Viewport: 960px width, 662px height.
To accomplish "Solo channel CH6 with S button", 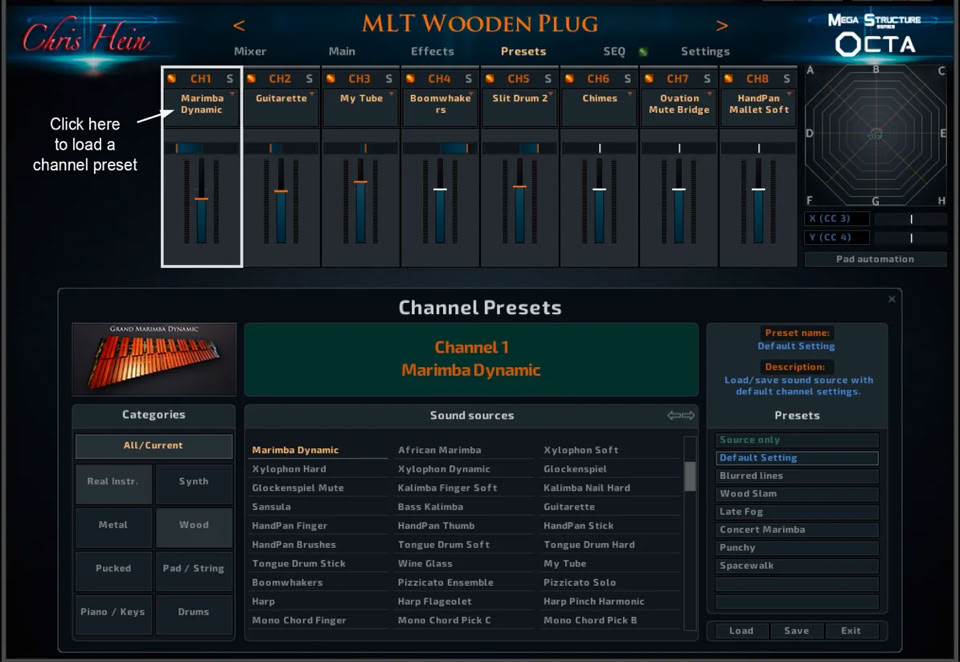I will [628, 78].
